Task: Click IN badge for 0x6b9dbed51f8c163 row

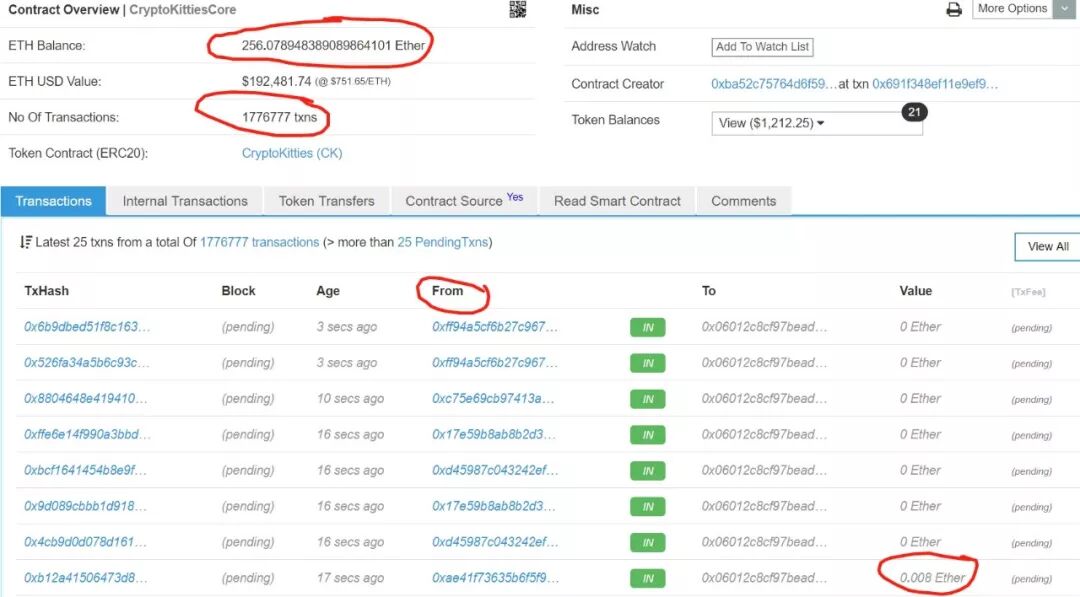Action: click(x=647, y=328)
